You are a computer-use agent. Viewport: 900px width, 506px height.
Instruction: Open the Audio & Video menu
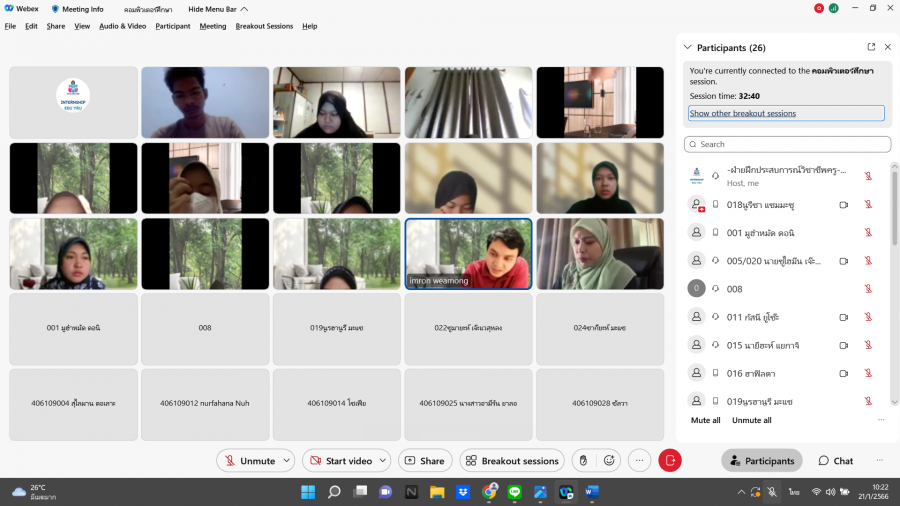click(x=122, y=26)
